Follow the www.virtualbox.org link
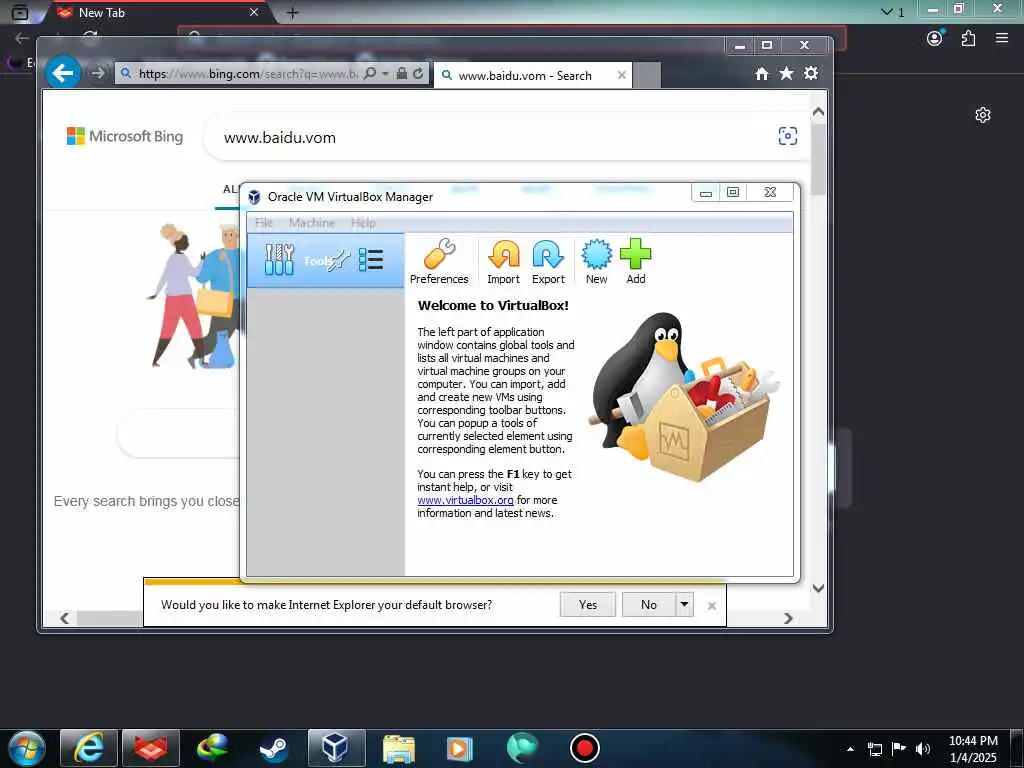Screen dimensions: 1024x768 465,500
